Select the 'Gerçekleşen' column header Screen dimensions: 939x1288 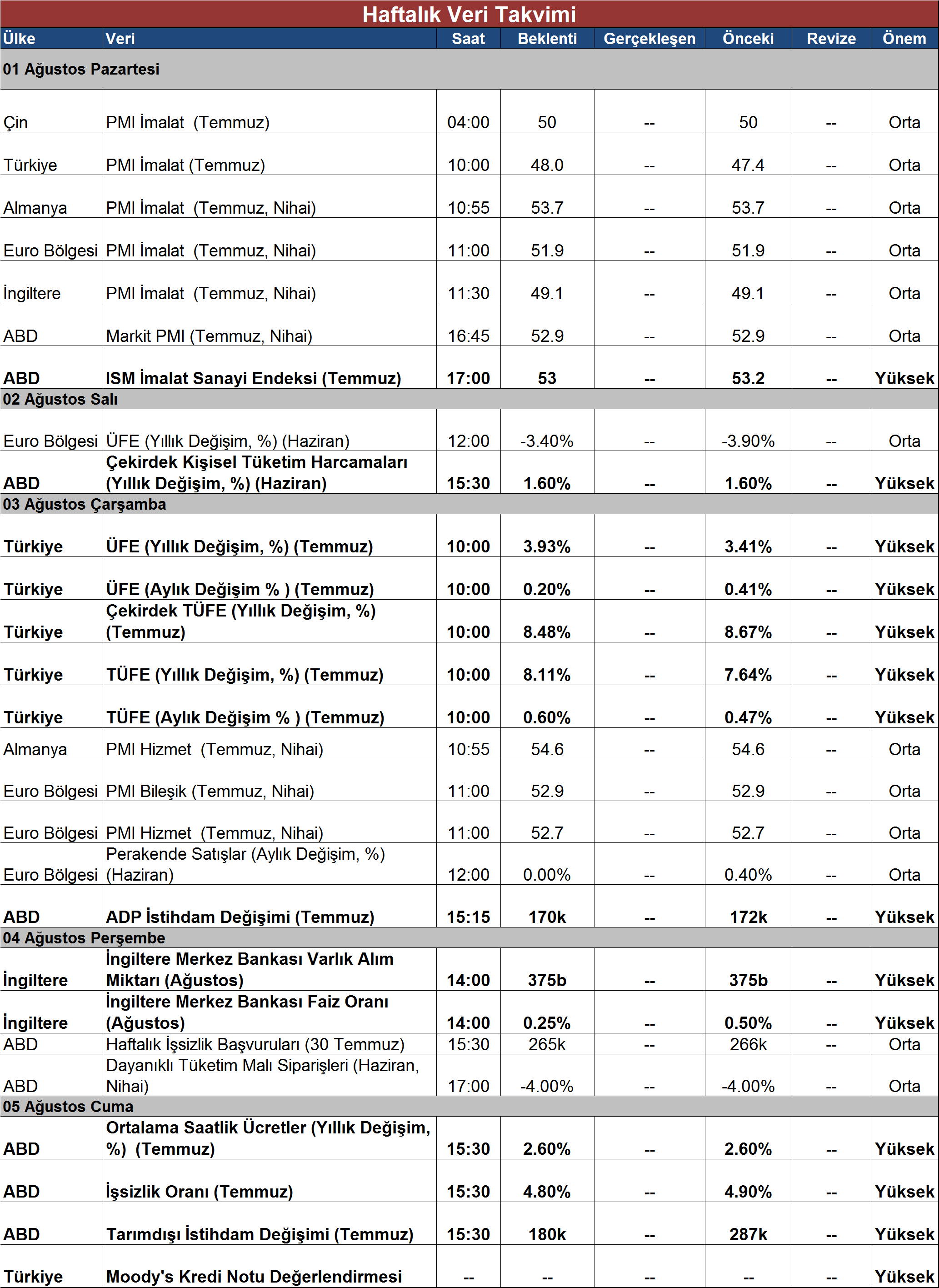click(x=649, y=38)
